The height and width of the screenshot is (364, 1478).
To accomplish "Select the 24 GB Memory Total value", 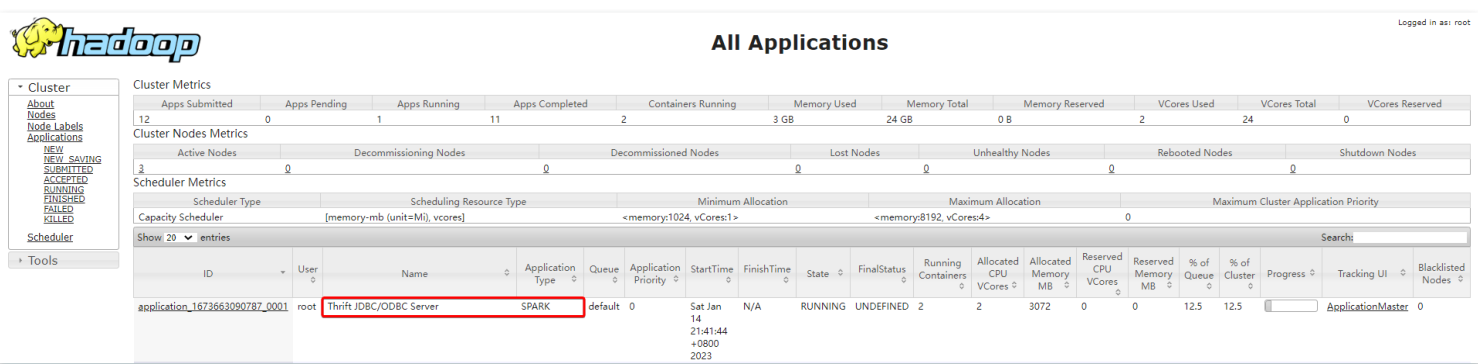I will pos(899,119).
